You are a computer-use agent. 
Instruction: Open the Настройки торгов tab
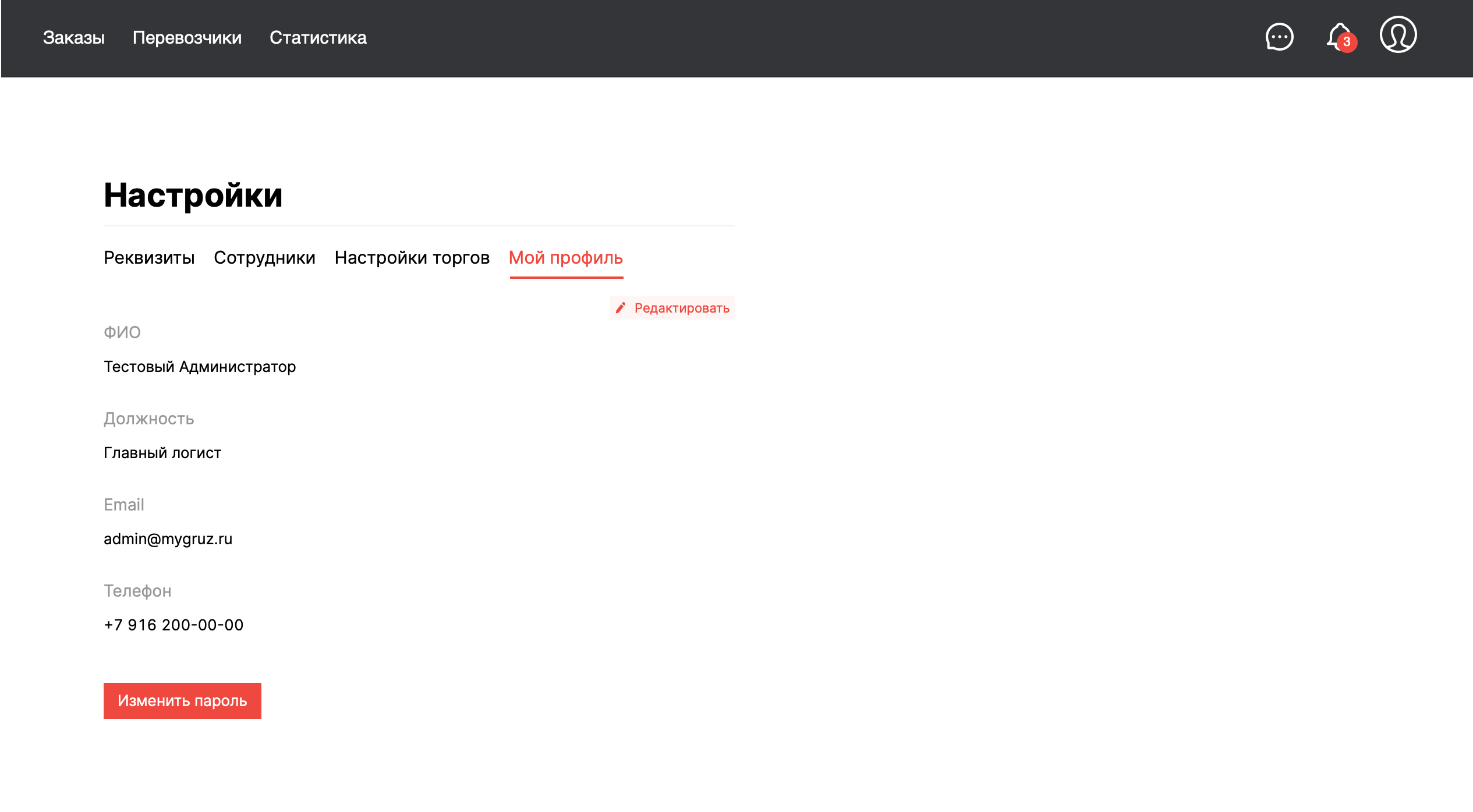point(412,257)
